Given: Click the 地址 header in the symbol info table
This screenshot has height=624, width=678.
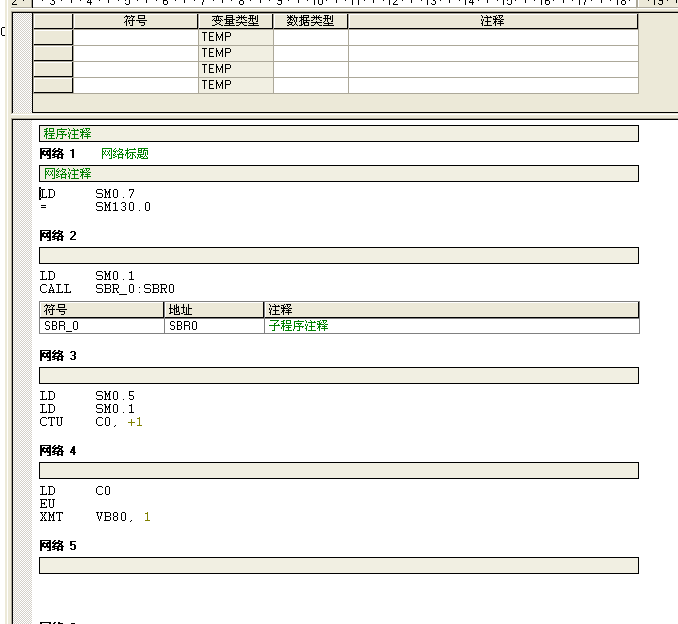Looking at the screenshot, I should point(214,310).
